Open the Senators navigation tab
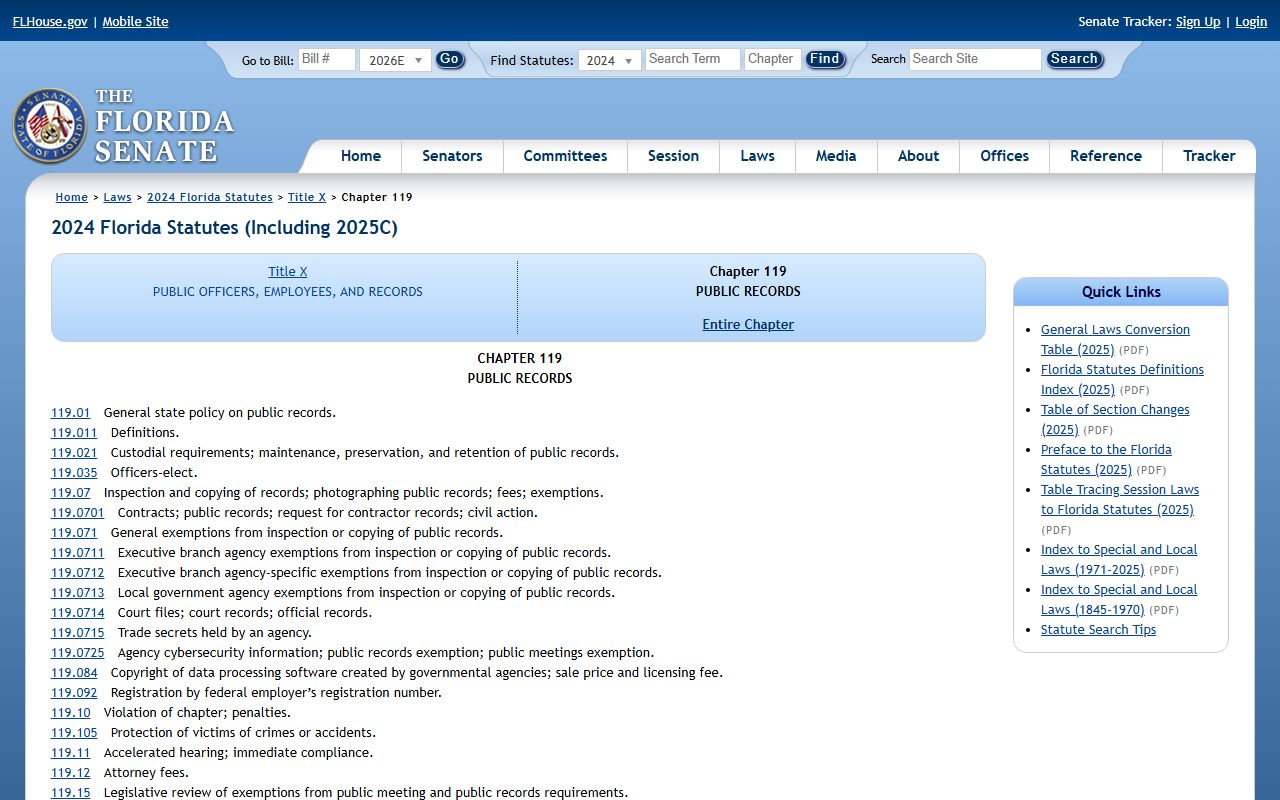The width and height of the screenshot is (1280, 800). point(452,156)
